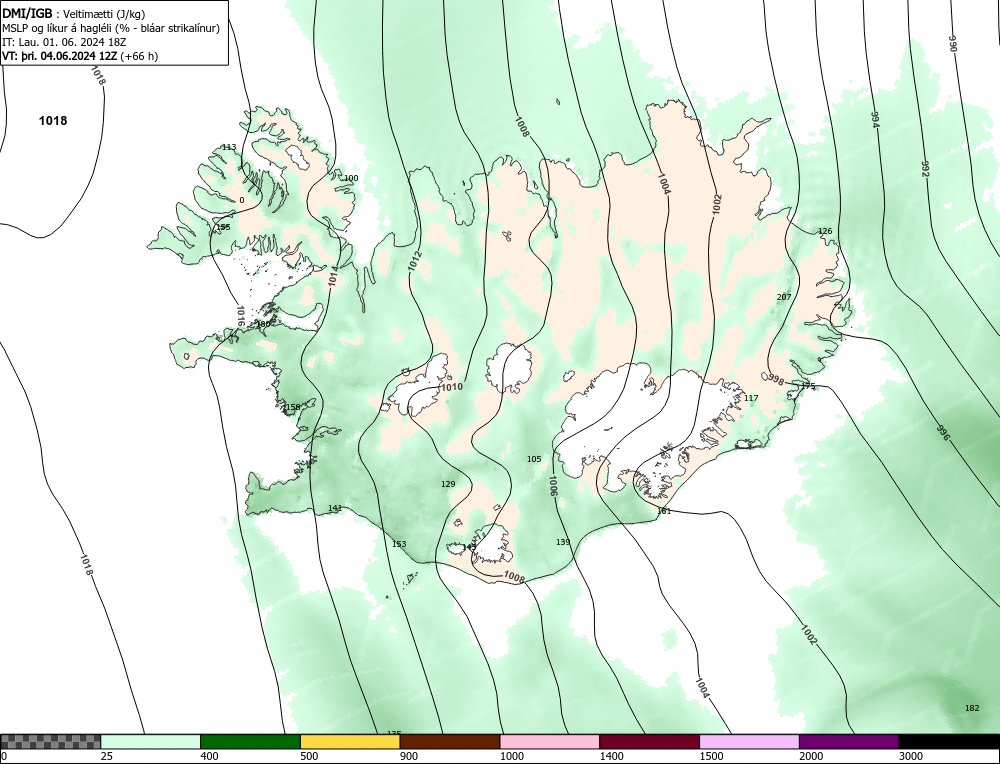Select the station value 129

click(x=448, y=484)
